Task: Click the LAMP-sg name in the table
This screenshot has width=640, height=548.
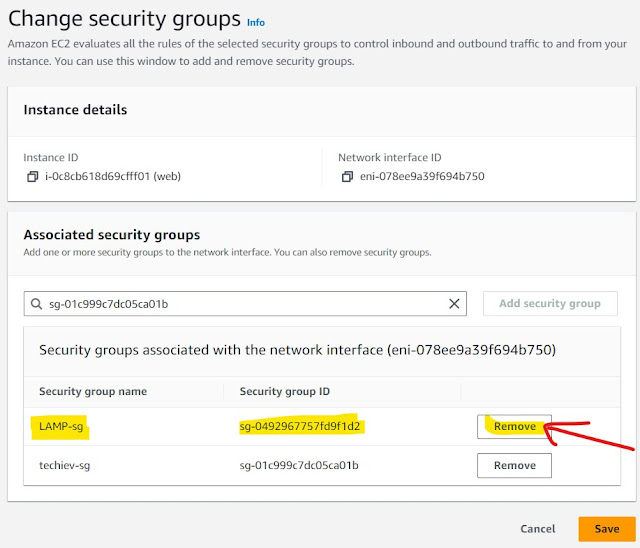Action: [x=62, y=428]
